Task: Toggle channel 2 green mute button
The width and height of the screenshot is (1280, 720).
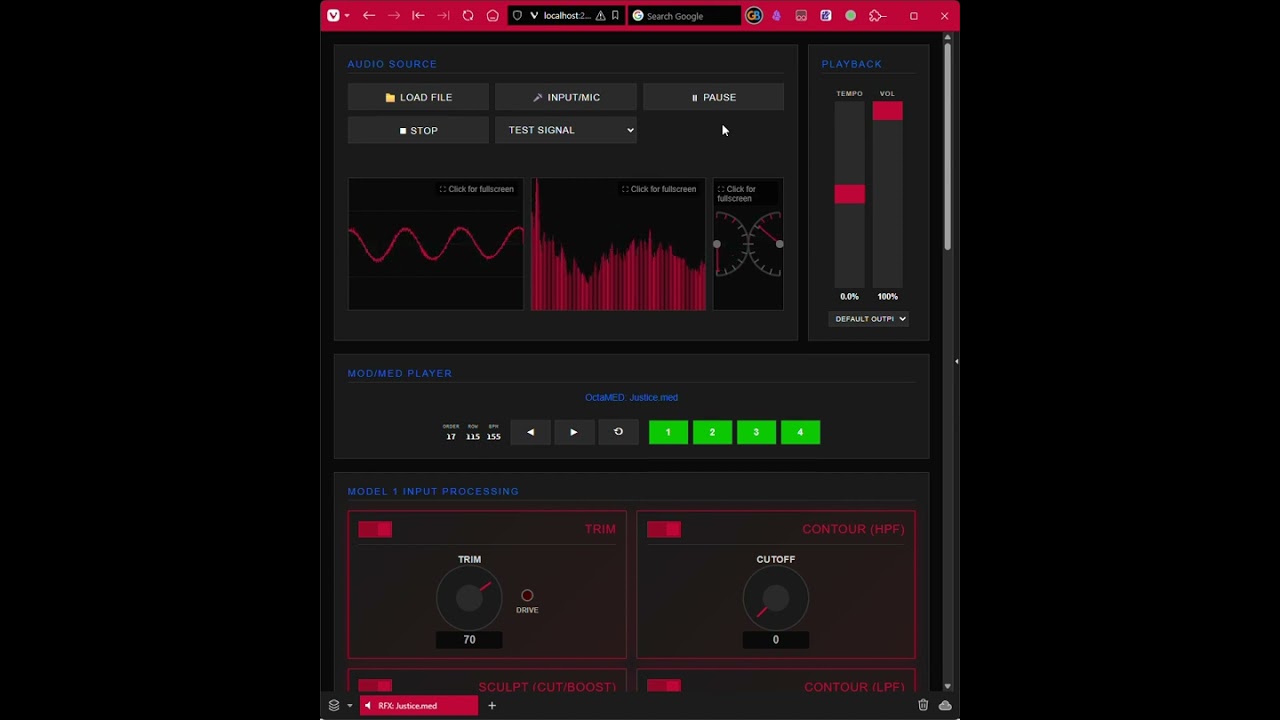Action: point(712,432)
